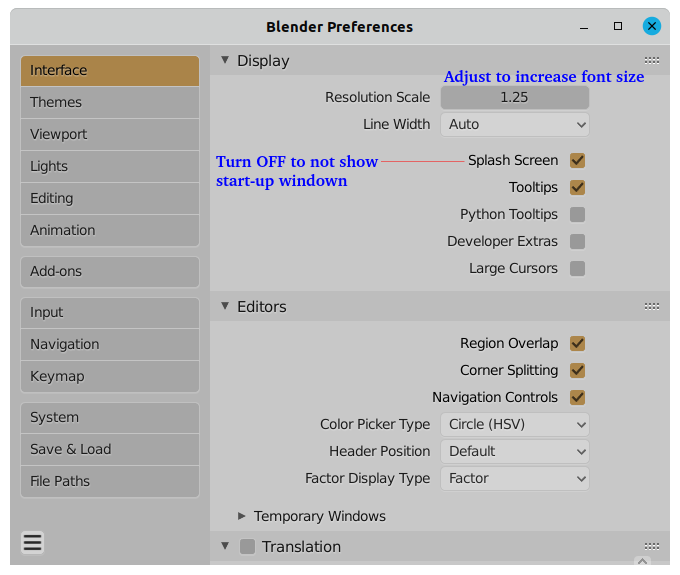
Task: Select the Keymap category
Action: point(110,376)
